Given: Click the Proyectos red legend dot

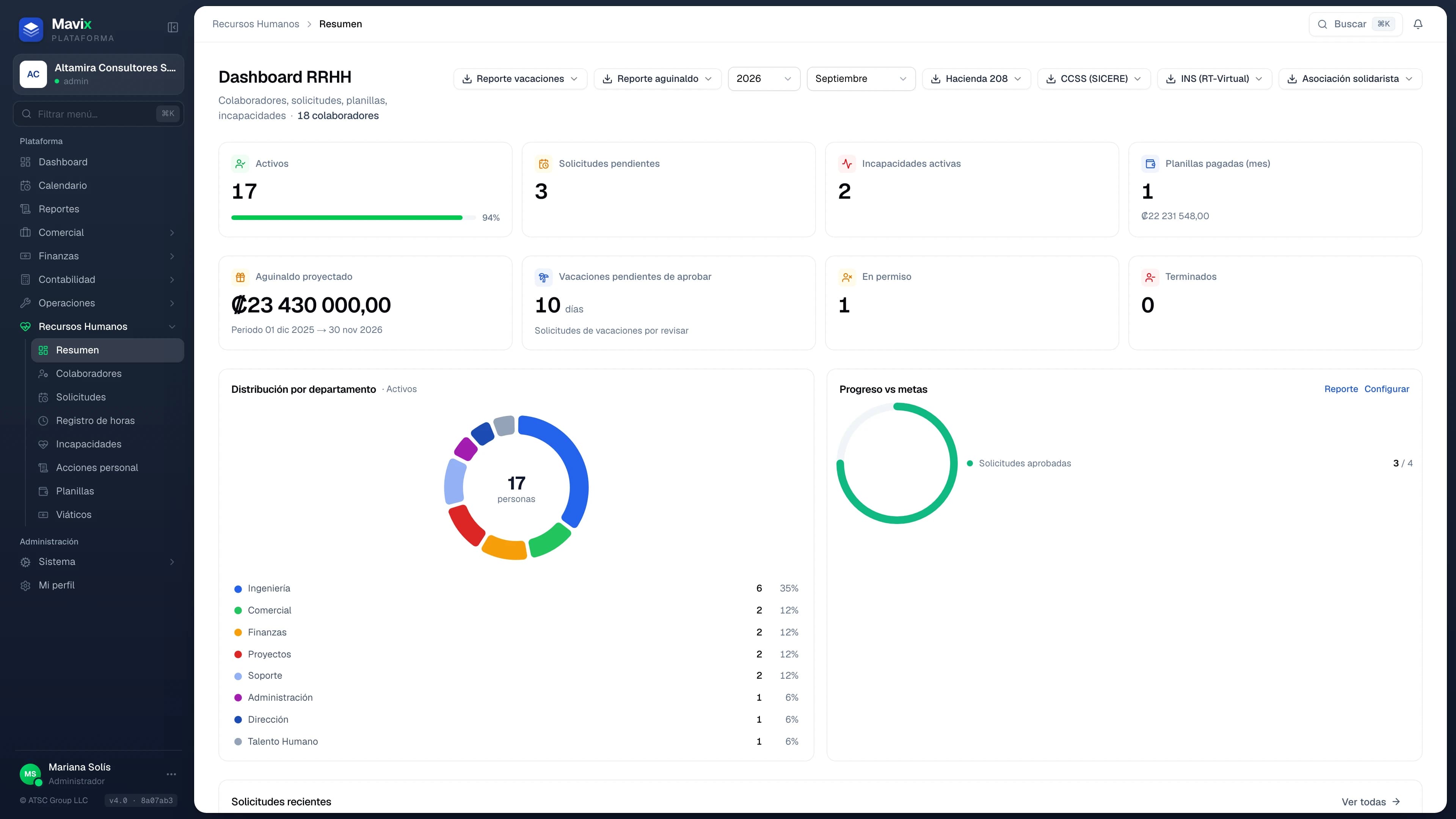Looking at the screenshot, I should pyautogui.click(x=238, y=654).
